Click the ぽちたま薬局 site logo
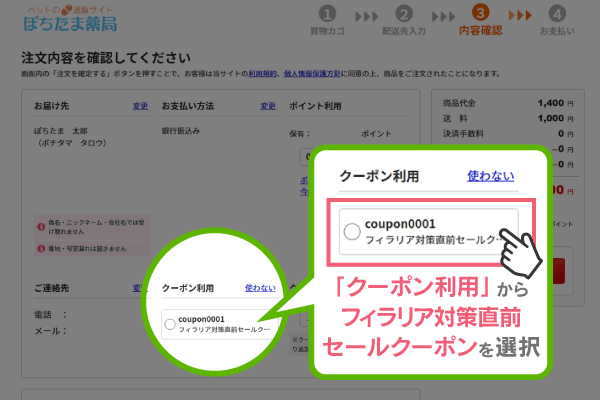The width and height of the screenshot is (600, 400). pyautogui.click(x=70, y=19)
